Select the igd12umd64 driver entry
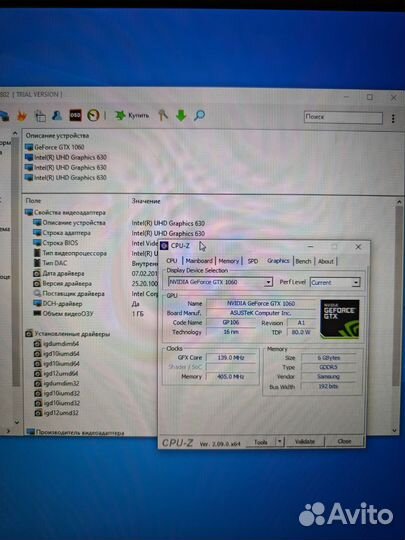 click(56, 373)
